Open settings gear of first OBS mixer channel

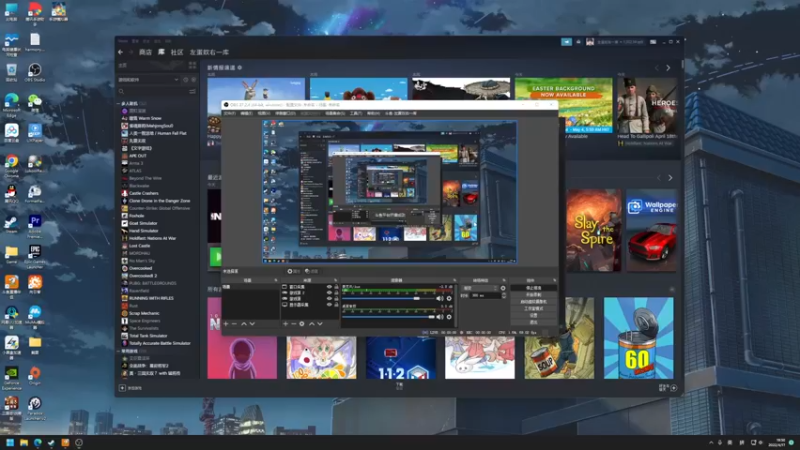449,298
